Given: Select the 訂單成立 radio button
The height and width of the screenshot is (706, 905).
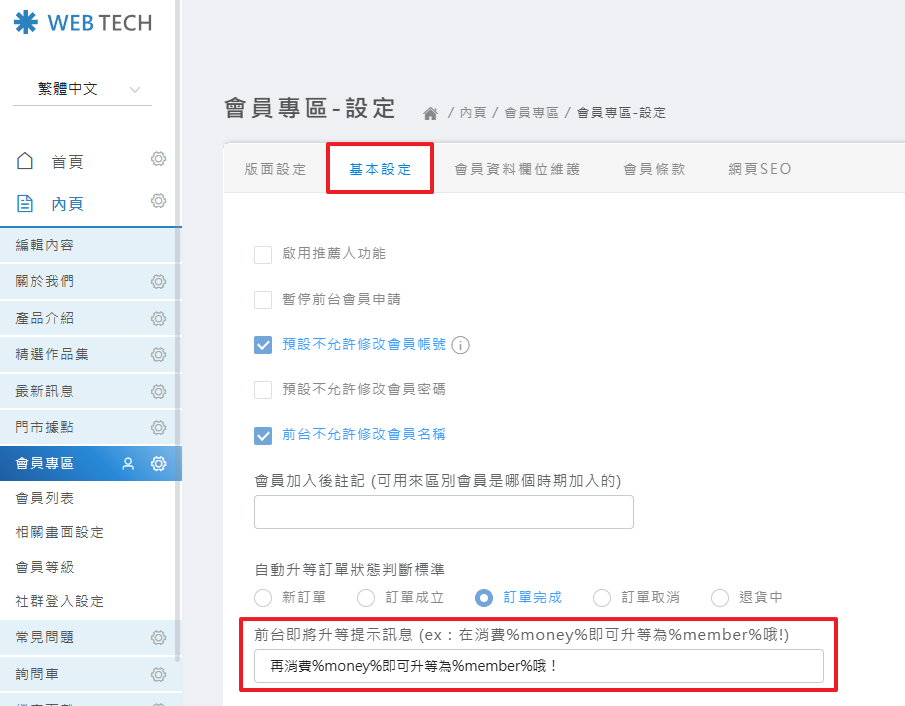Looking at the screenshot, I should coord(366,597).
